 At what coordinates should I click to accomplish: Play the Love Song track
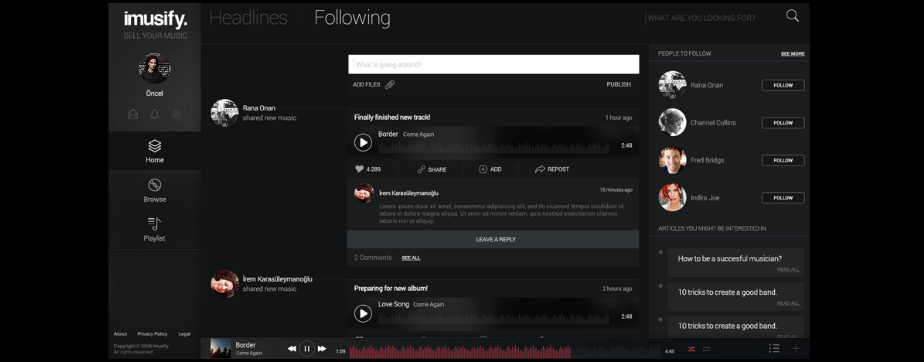(362, 314)
